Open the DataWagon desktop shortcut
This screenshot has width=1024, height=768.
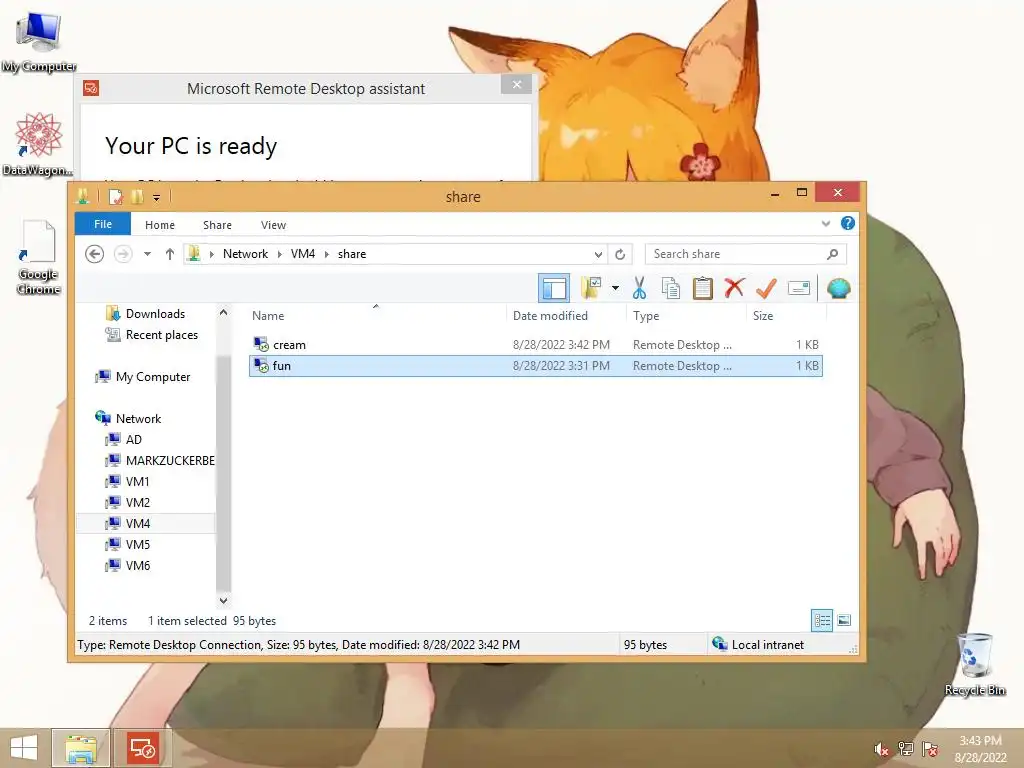tap(37, 144)
